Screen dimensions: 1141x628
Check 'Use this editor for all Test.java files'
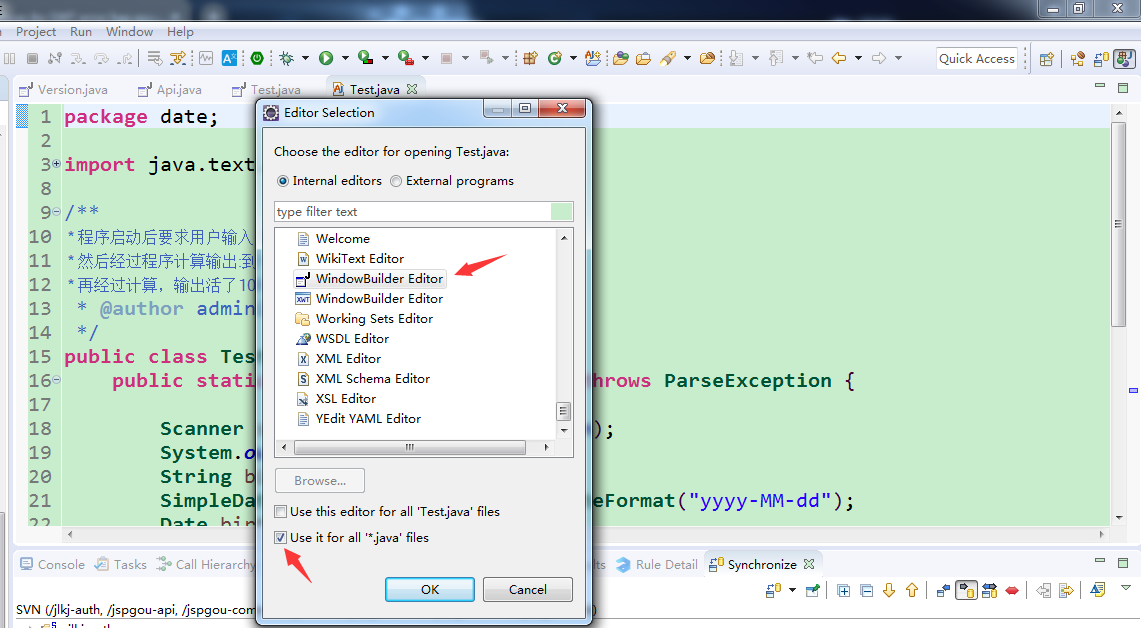point(281,512)
